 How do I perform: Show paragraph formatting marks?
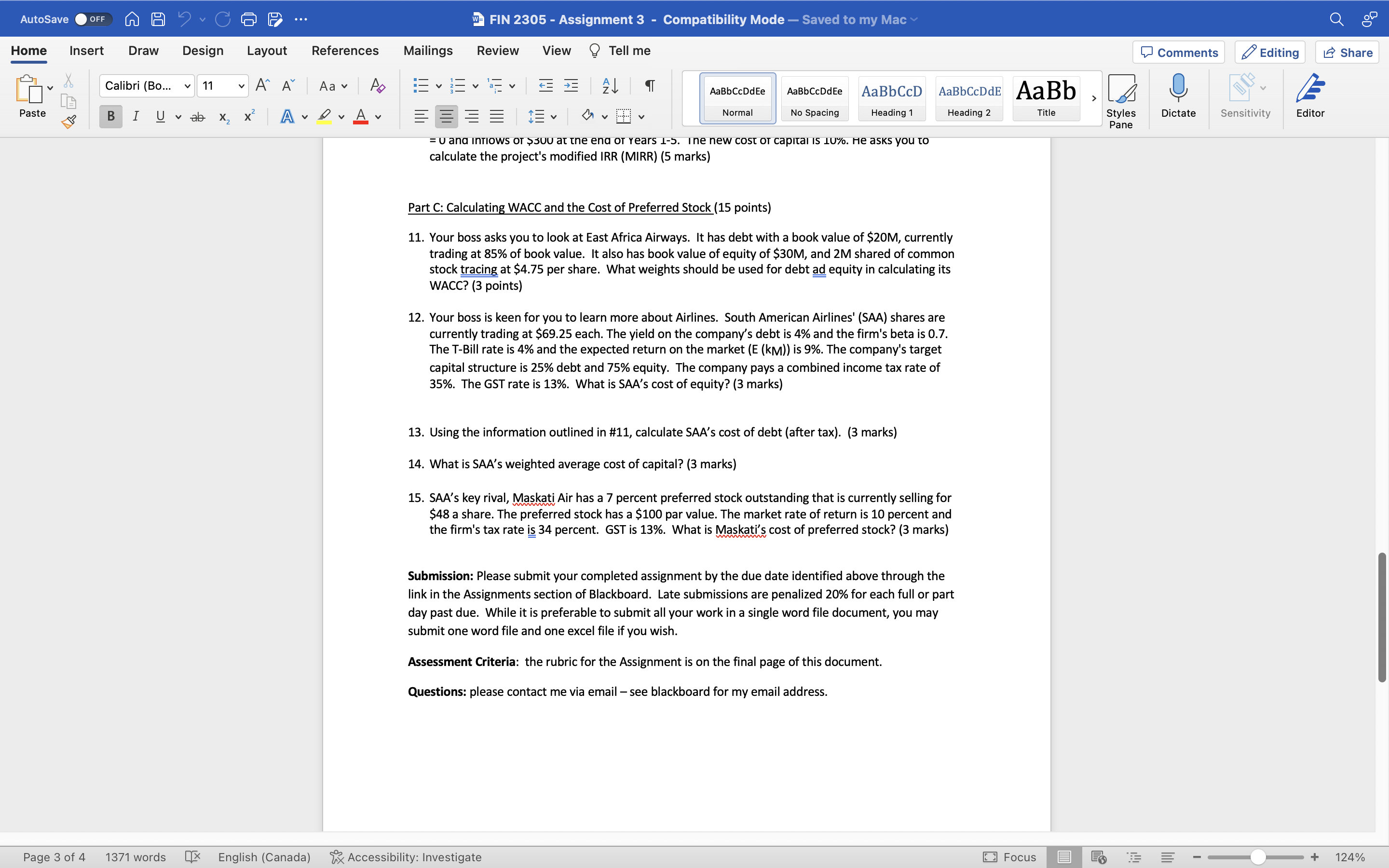click(x=649, y=85)
